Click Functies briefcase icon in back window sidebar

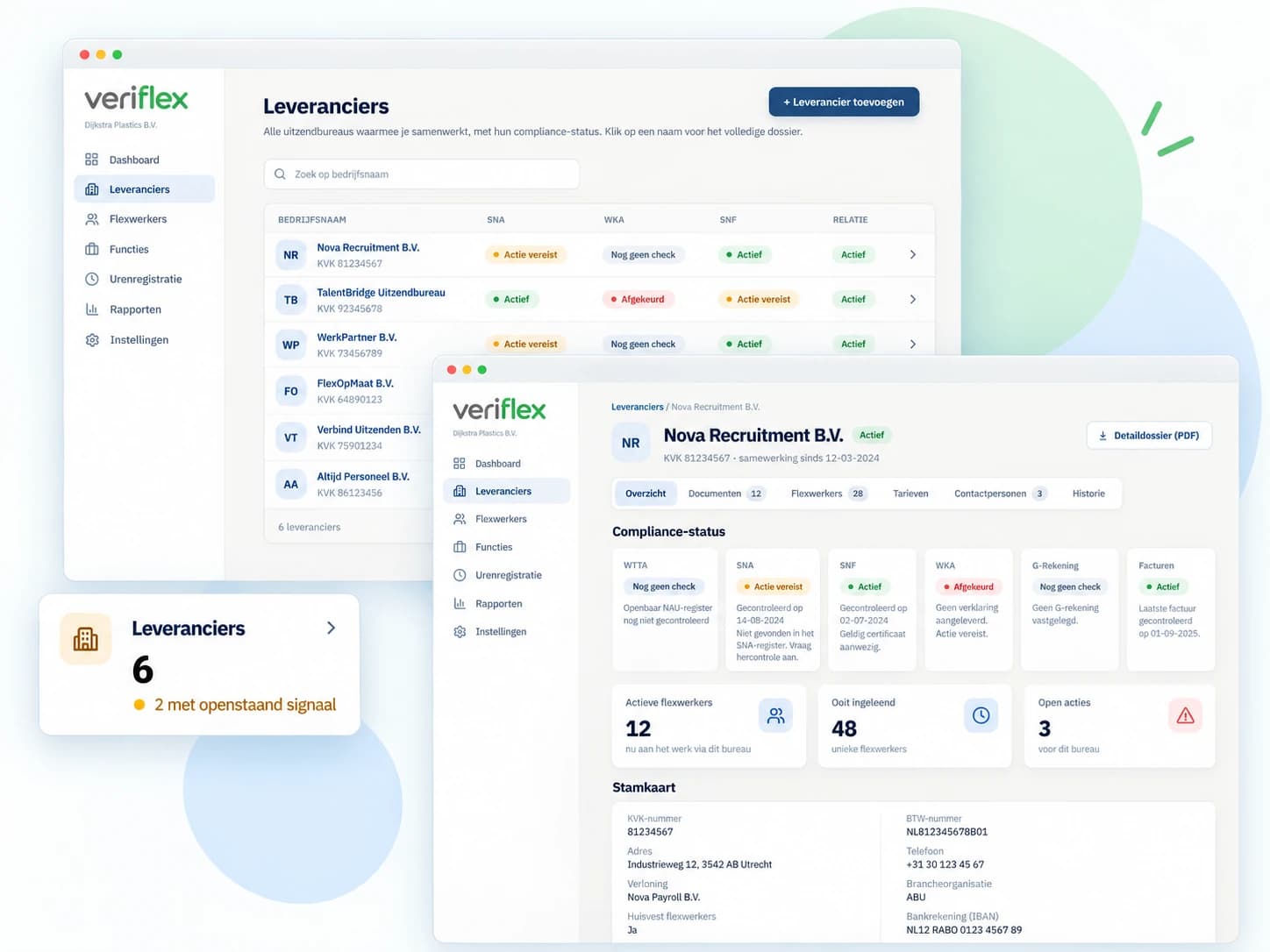[x=91, y=249]
